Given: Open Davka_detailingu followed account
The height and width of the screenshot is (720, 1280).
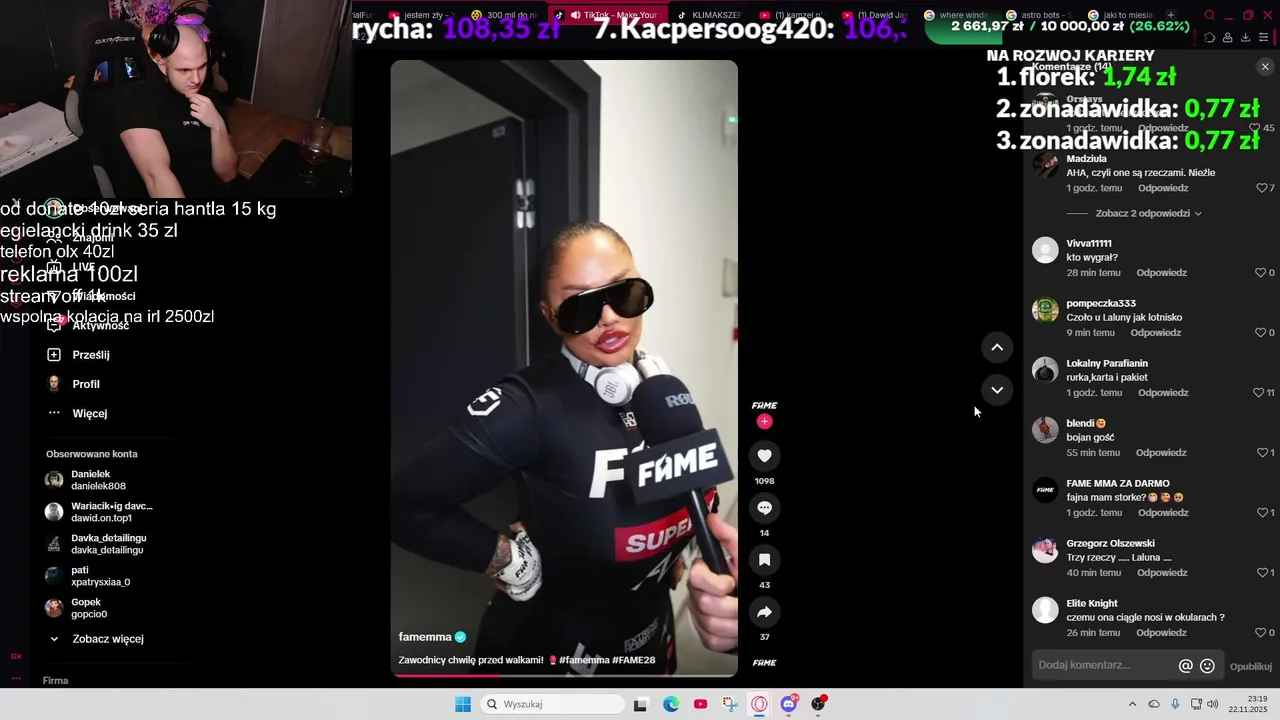Looking at the screenshot, I should tap(97, 544).
